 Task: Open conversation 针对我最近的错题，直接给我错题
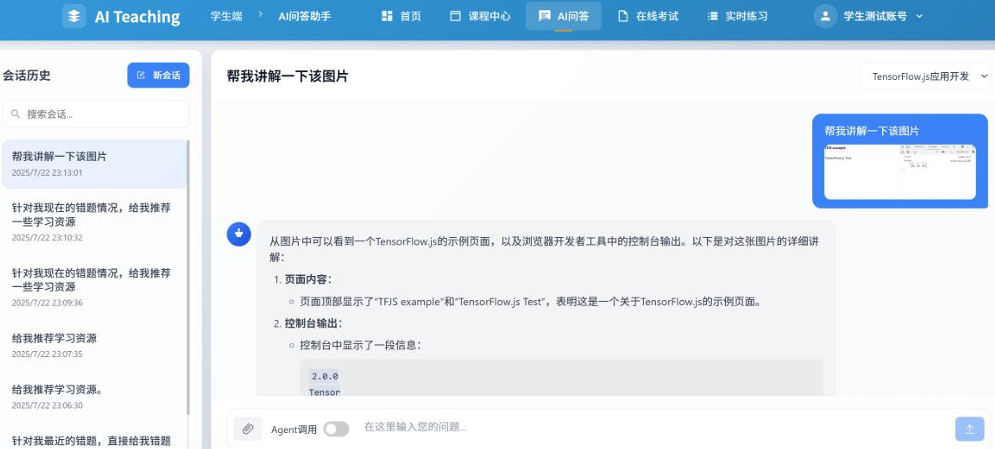pos(95,439)
